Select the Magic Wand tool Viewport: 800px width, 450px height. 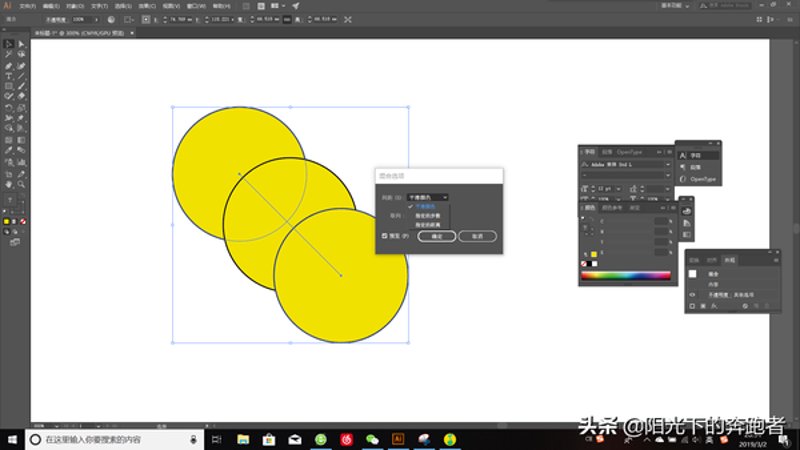click(9, 54)
